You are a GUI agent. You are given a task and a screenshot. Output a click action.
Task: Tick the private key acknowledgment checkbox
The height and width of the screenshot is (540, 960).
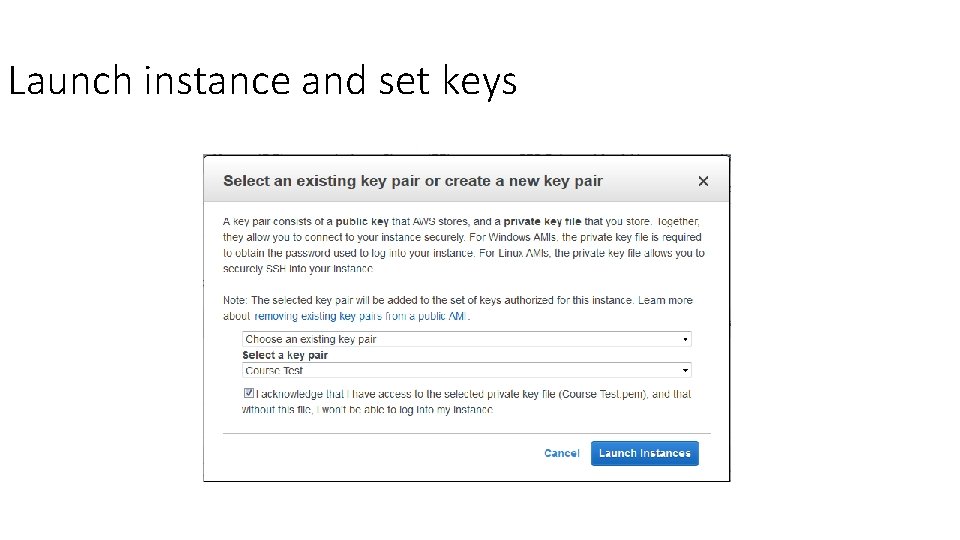(x=248, y=394)
